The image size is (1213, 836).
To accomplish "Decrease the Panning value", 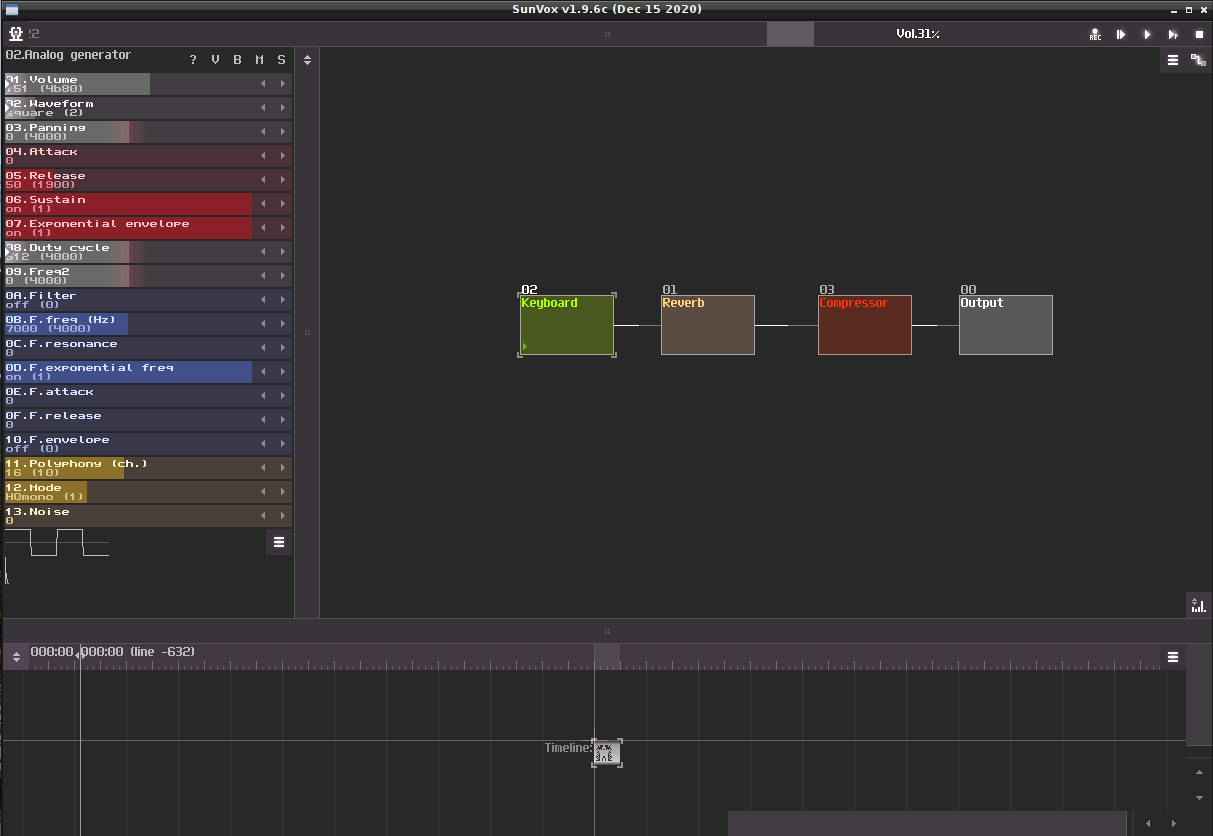I will coord(263,132).
